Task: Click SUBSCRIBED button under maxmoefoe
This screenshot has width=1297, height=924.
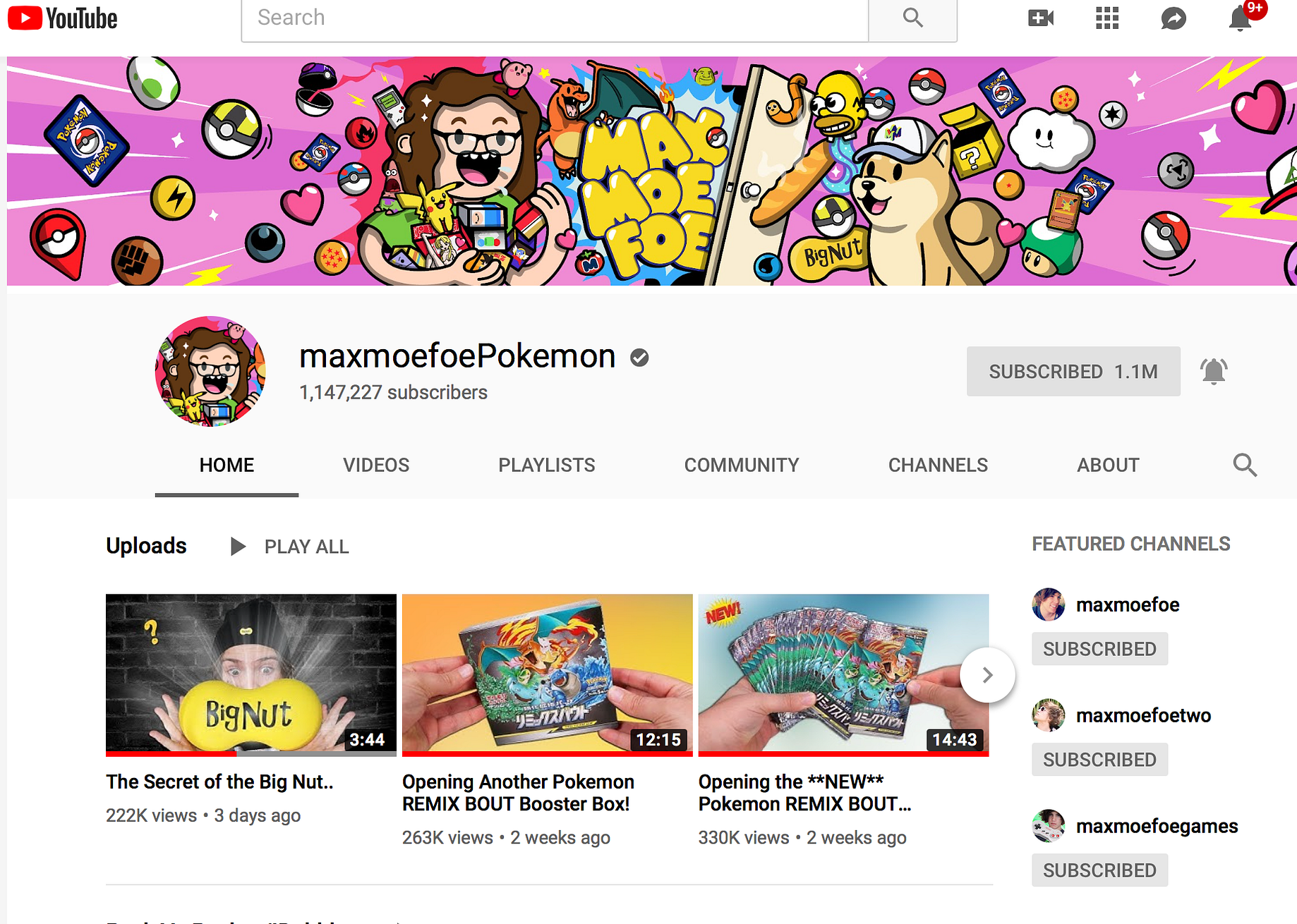Action: click(x=1099, y=649)
